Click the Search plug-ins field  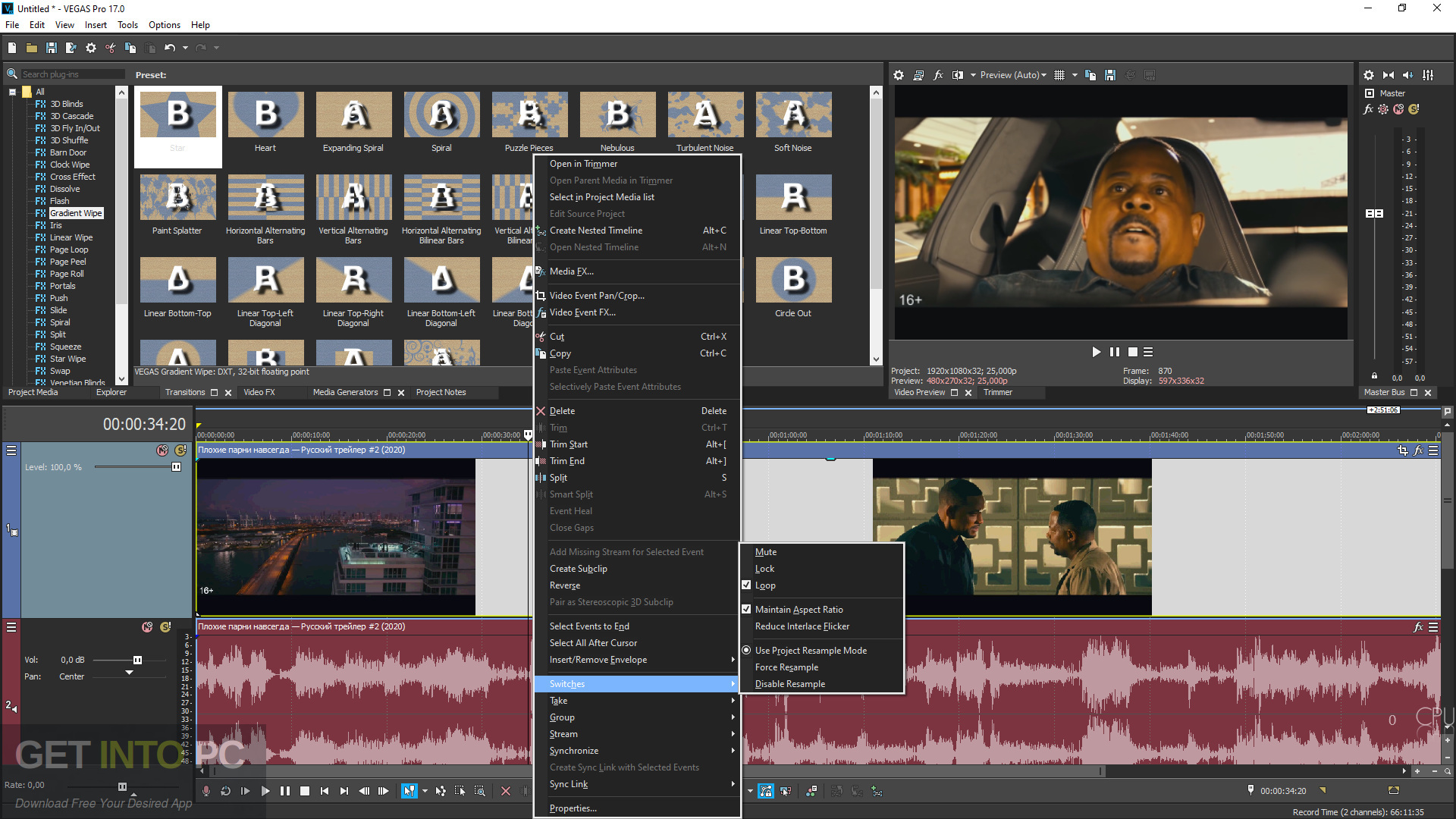click(72, 74)
